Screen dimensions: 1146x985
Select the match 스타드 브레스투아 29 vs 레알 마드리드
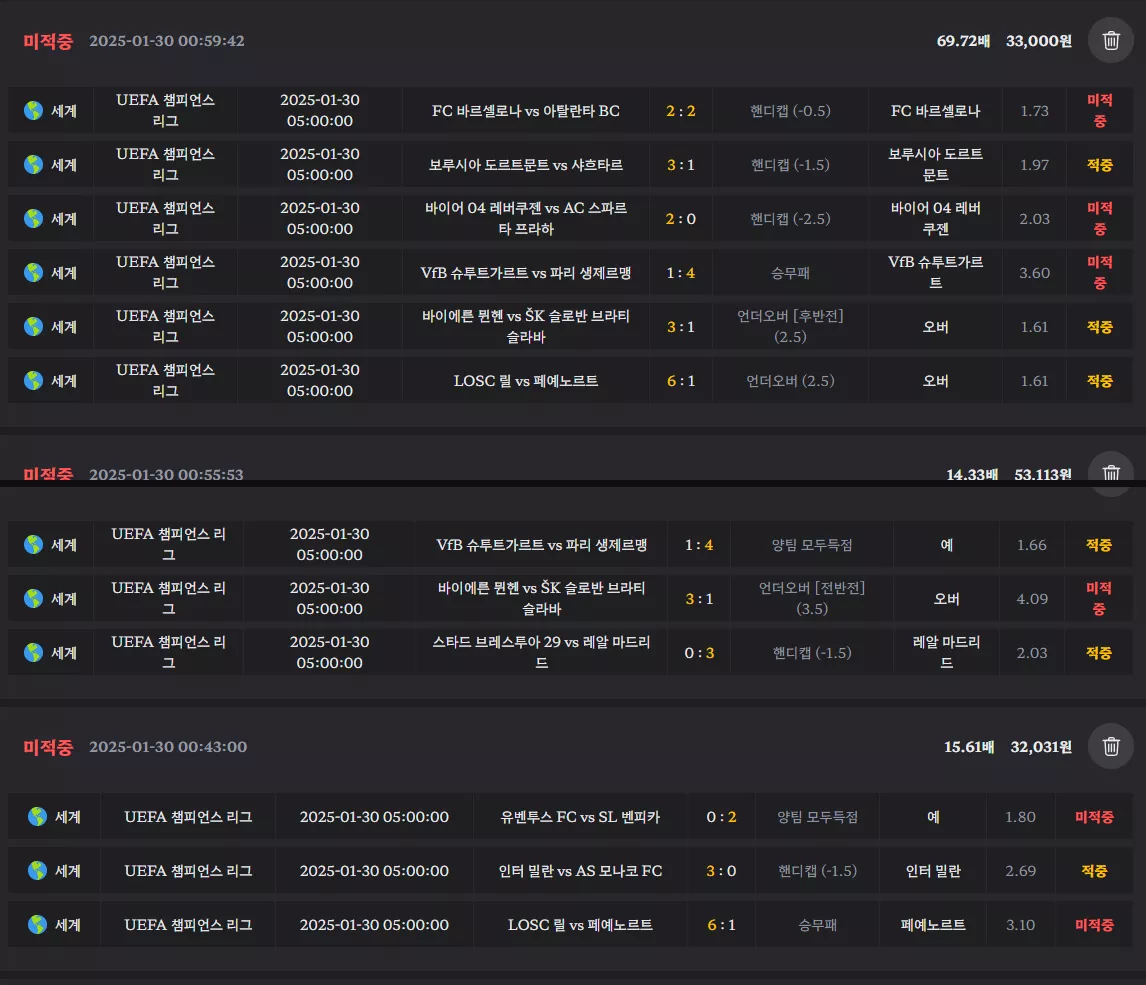[x=541, y=653]
